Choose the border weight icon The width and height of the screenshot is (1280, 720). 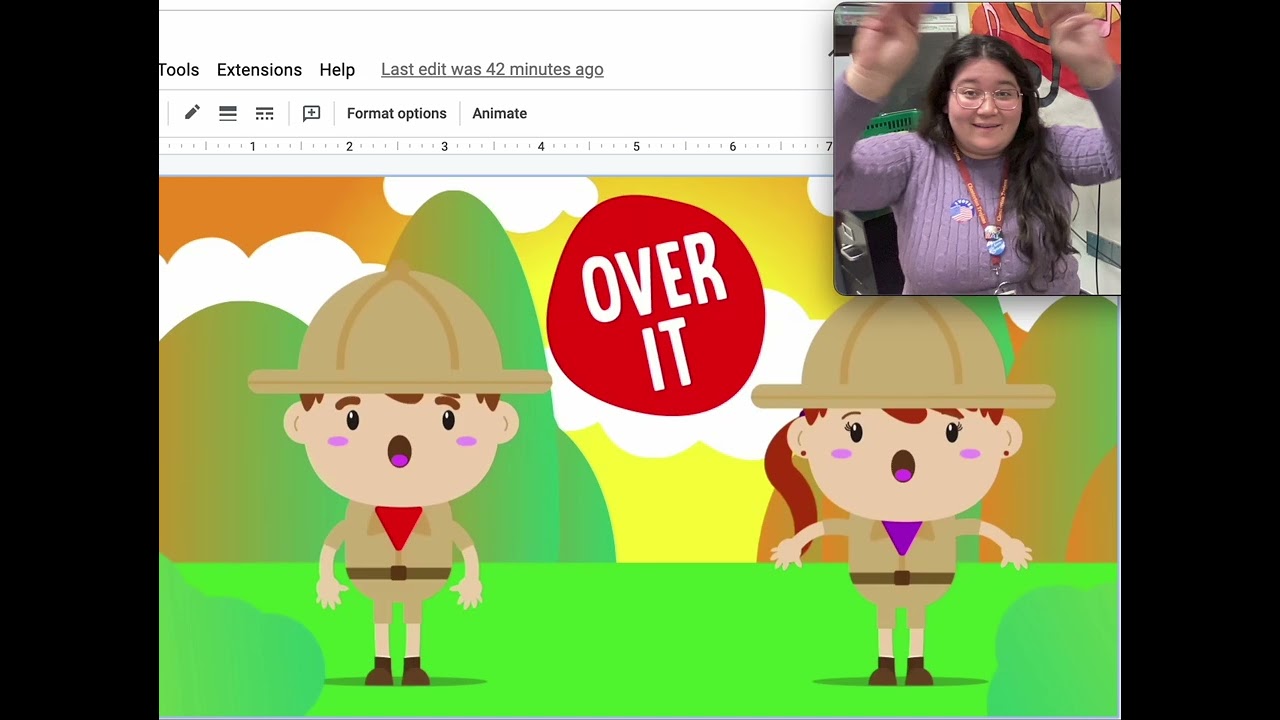(228, 113)
